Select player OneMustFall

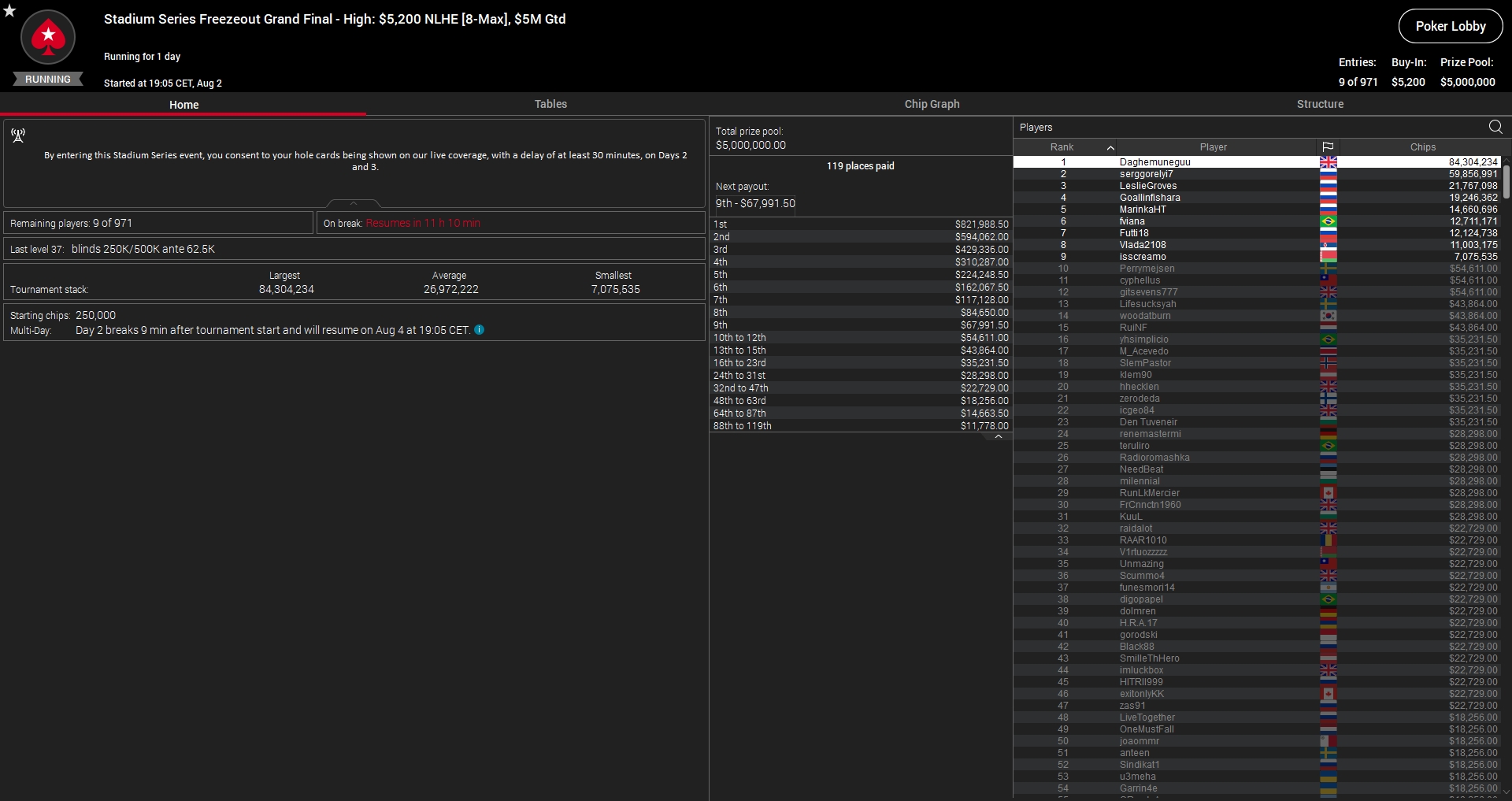pos(1257,729)
